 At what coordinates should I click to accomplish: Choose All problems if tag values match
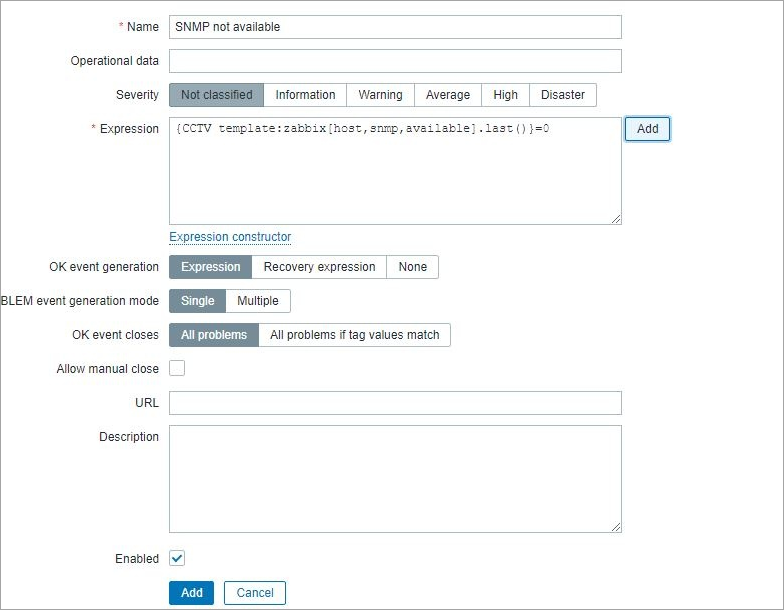354,335
